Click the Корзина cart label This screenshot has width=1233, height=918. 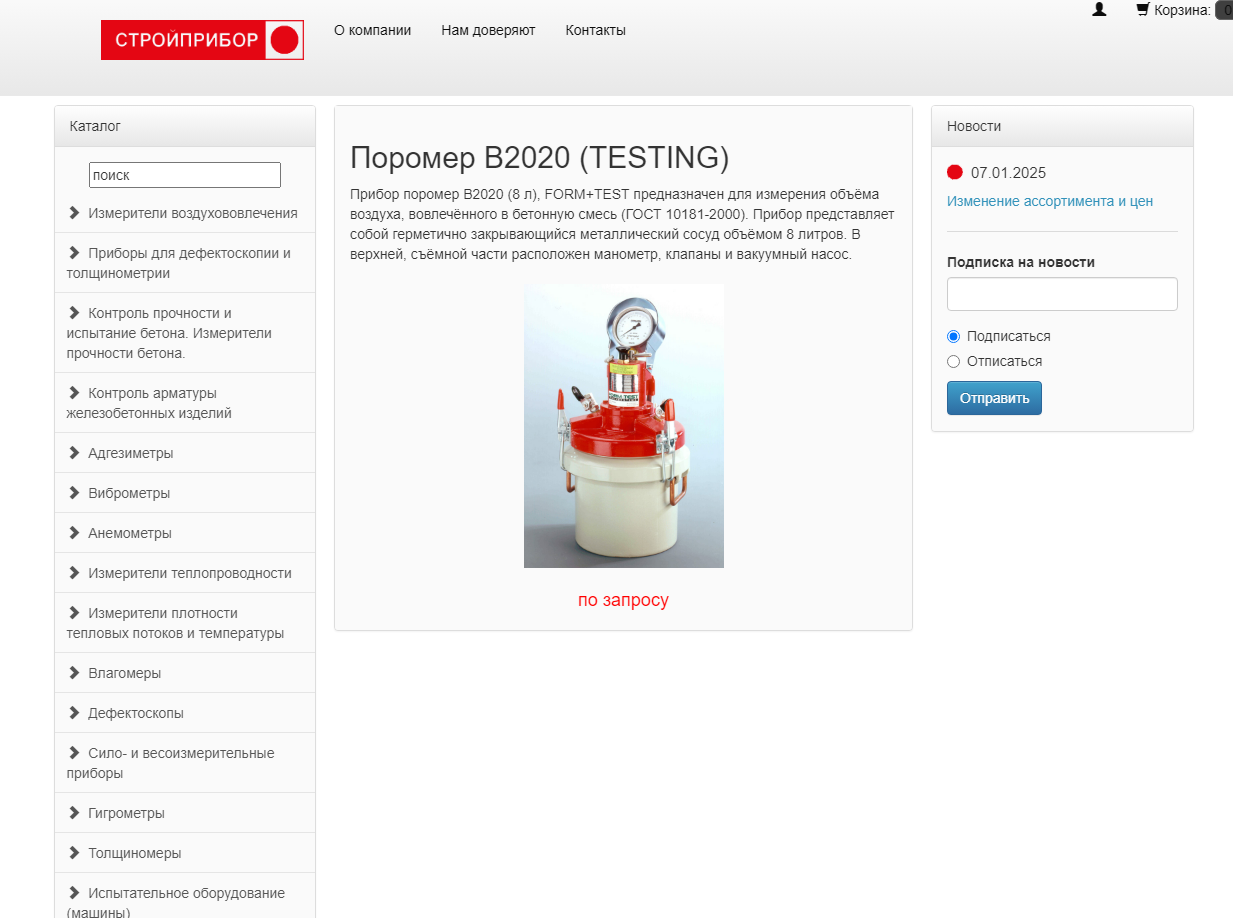click(1182, 10)
